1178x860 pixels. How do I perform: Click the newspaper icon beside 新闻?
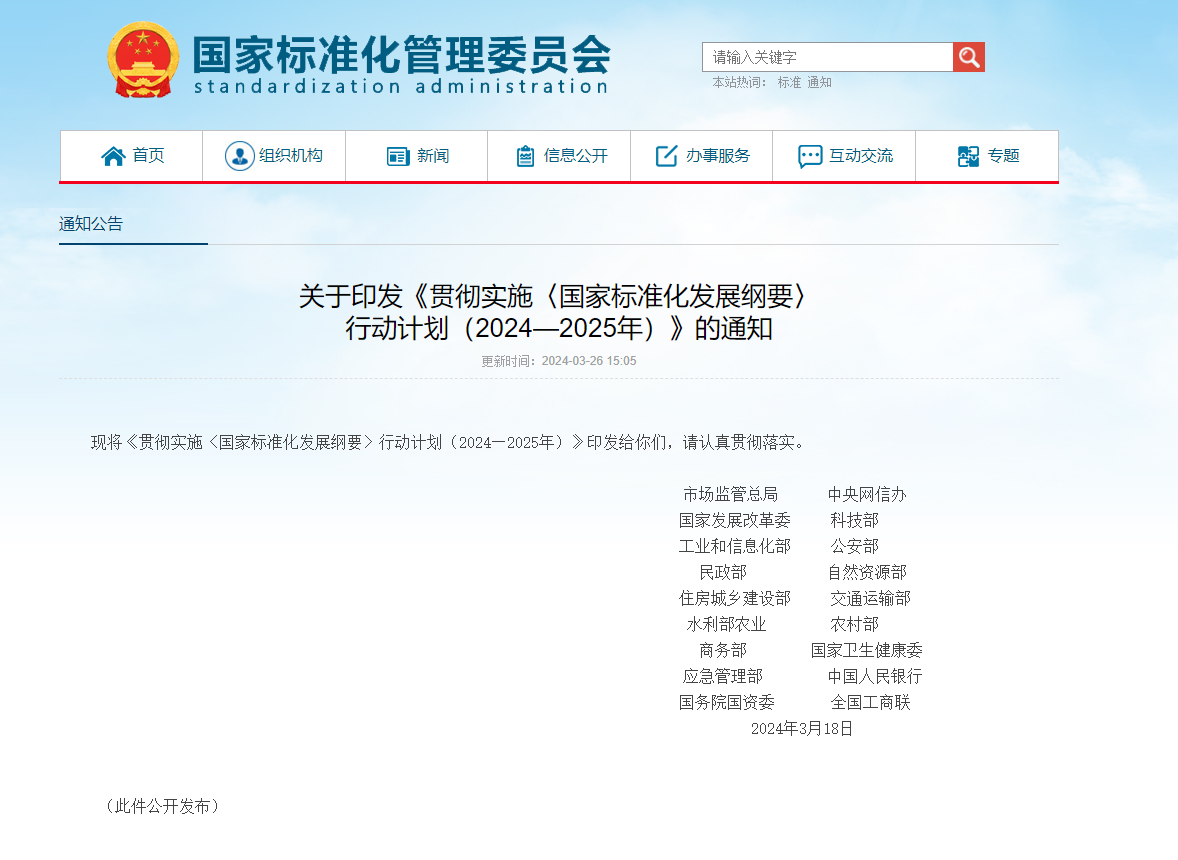click(398, 156)
